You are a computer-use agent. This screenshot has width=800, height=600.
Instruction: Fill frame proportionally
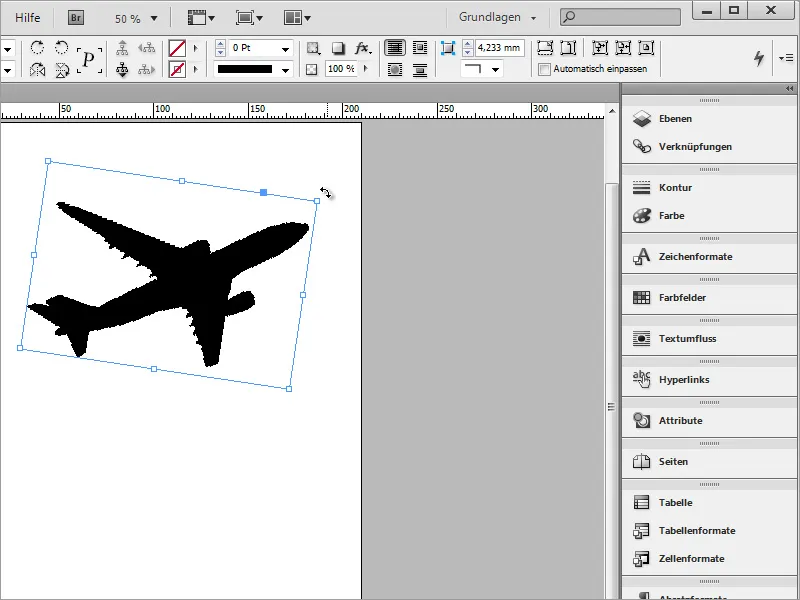click(x=545, y=48)
